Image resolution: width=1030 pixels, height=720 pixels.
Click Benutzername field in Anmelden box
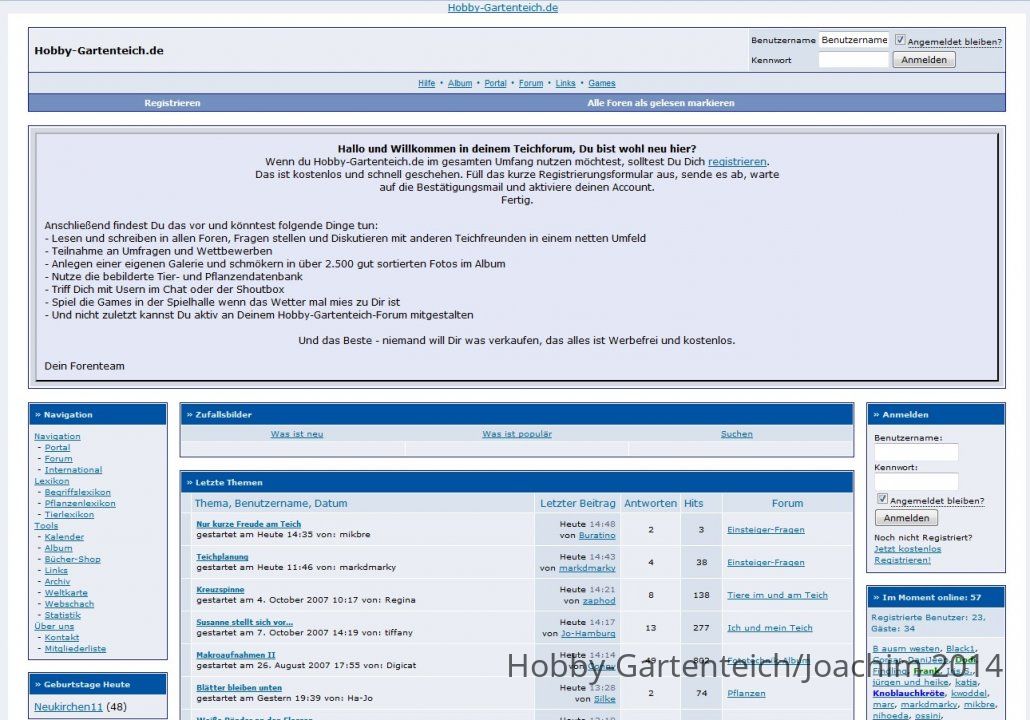coord(916,451)
